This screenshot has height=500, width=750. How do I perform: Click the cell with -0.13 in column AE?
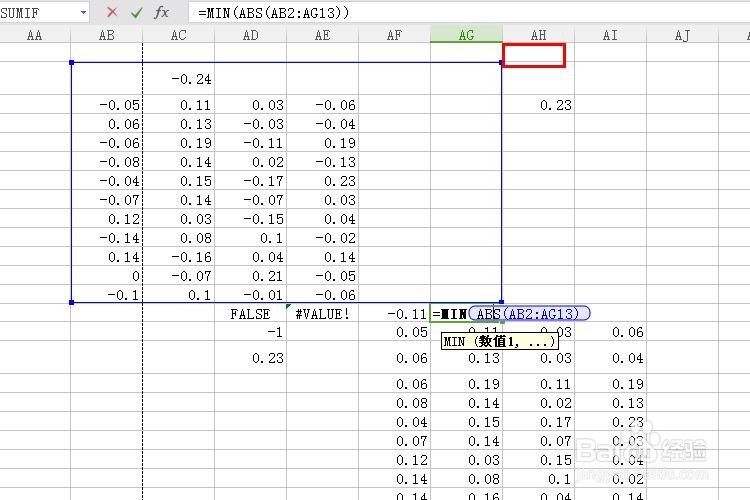(x=322, y=162)
